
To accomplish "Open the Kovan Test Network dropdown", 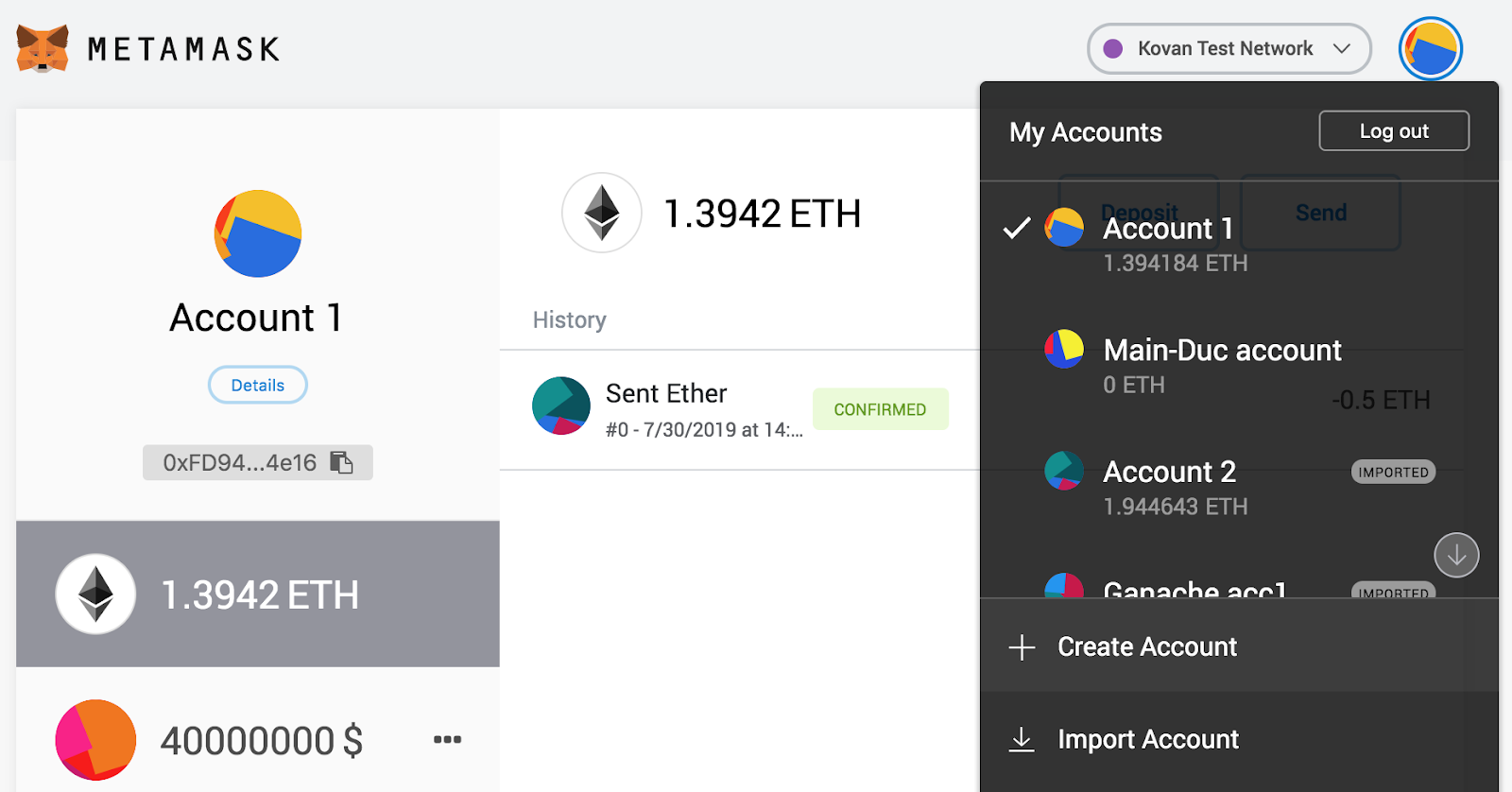I will coord(1228,48).
